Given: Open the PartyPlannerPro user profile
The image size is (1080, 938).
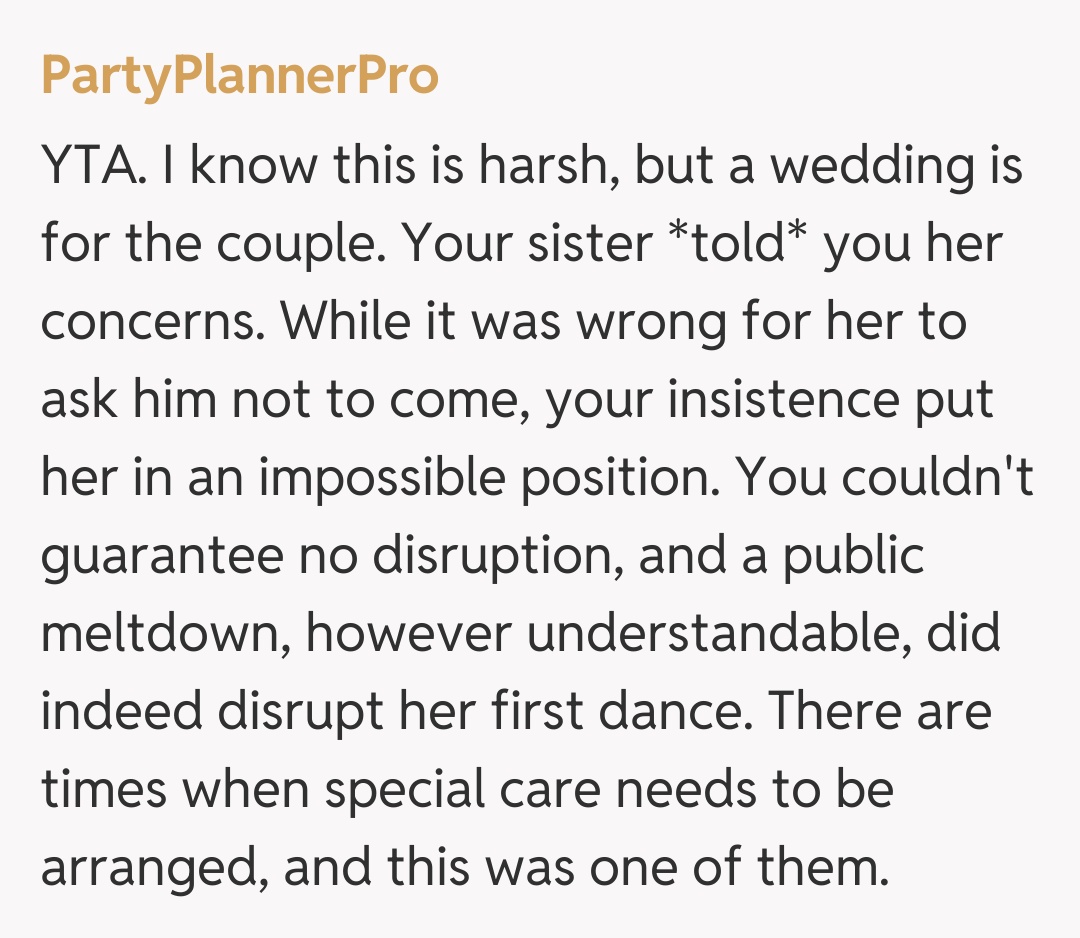Looking at the screenshot, I should coord(240,78).
